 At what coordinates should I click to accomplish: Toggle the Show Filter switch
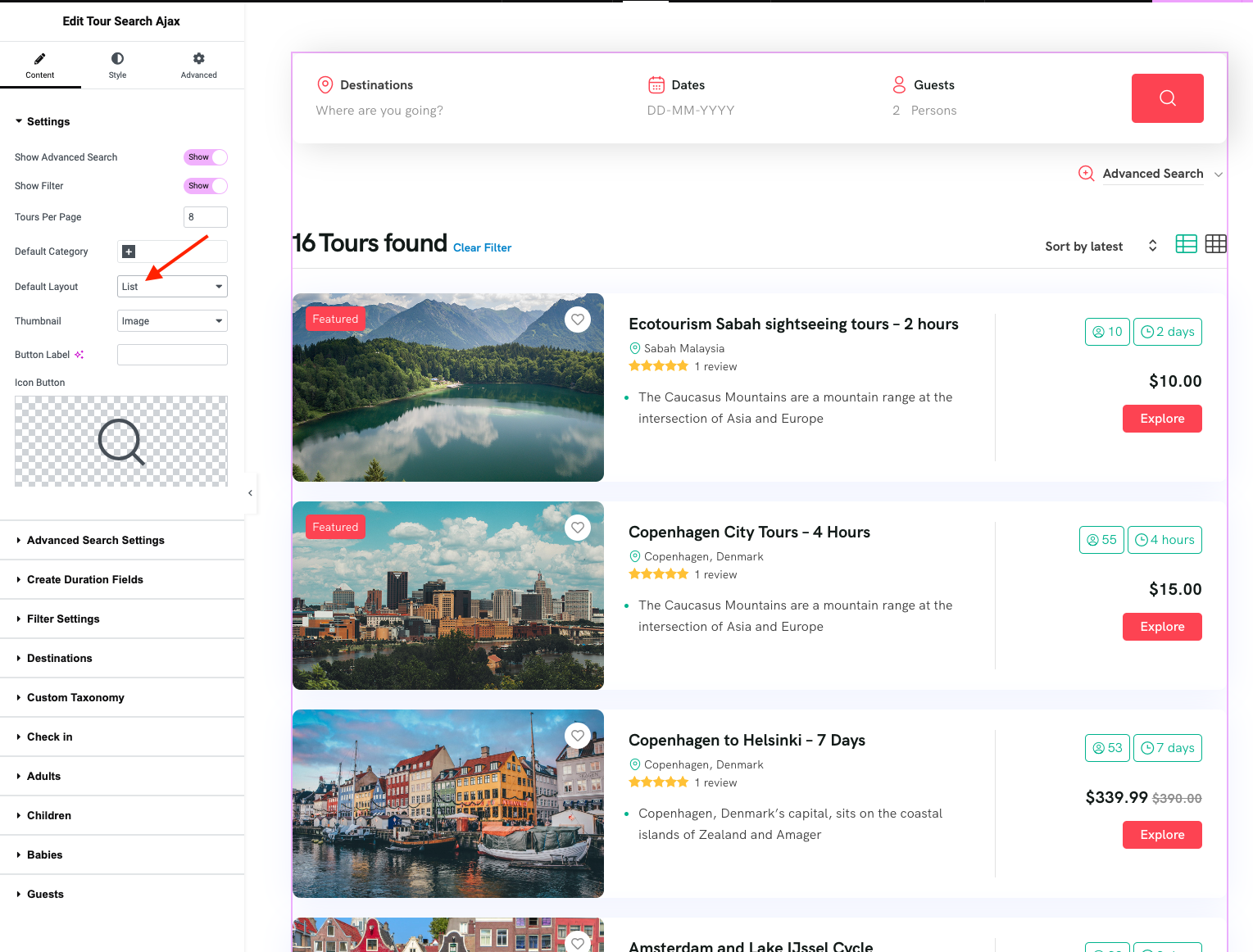click(x=206, y=186)
